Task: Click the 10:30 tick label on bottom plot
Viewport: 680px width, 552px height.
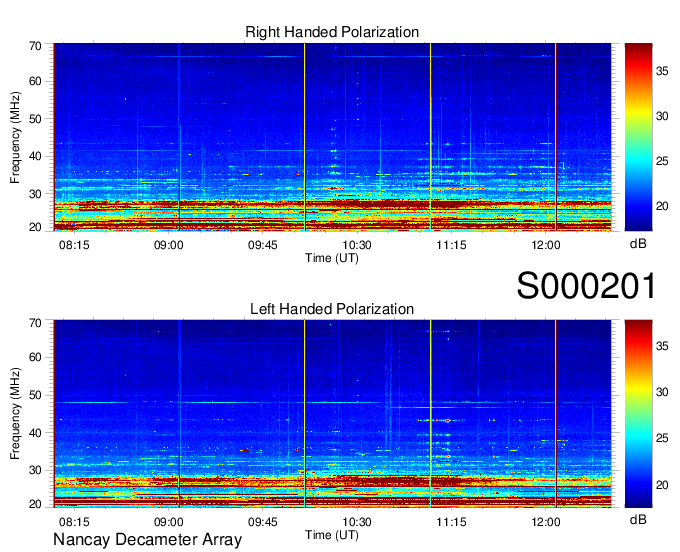Action: pos(357,522)
